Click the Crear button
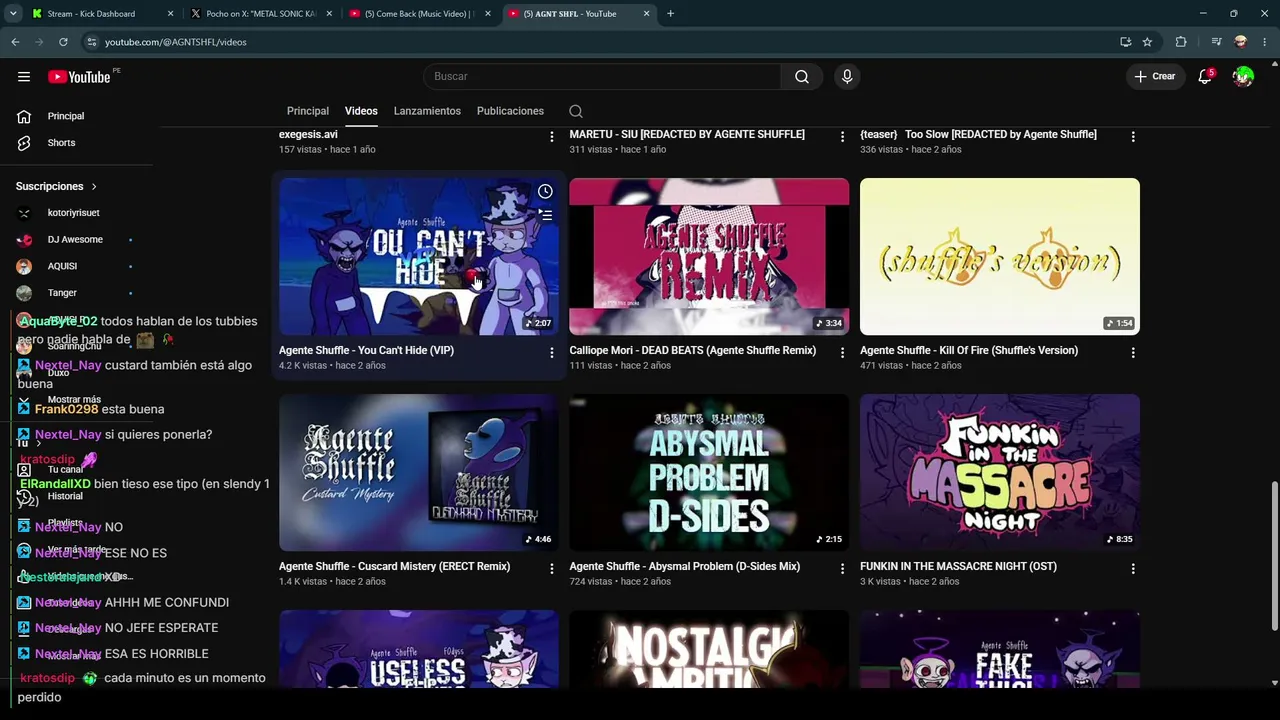The image size is (1280, 720). 1155,77
